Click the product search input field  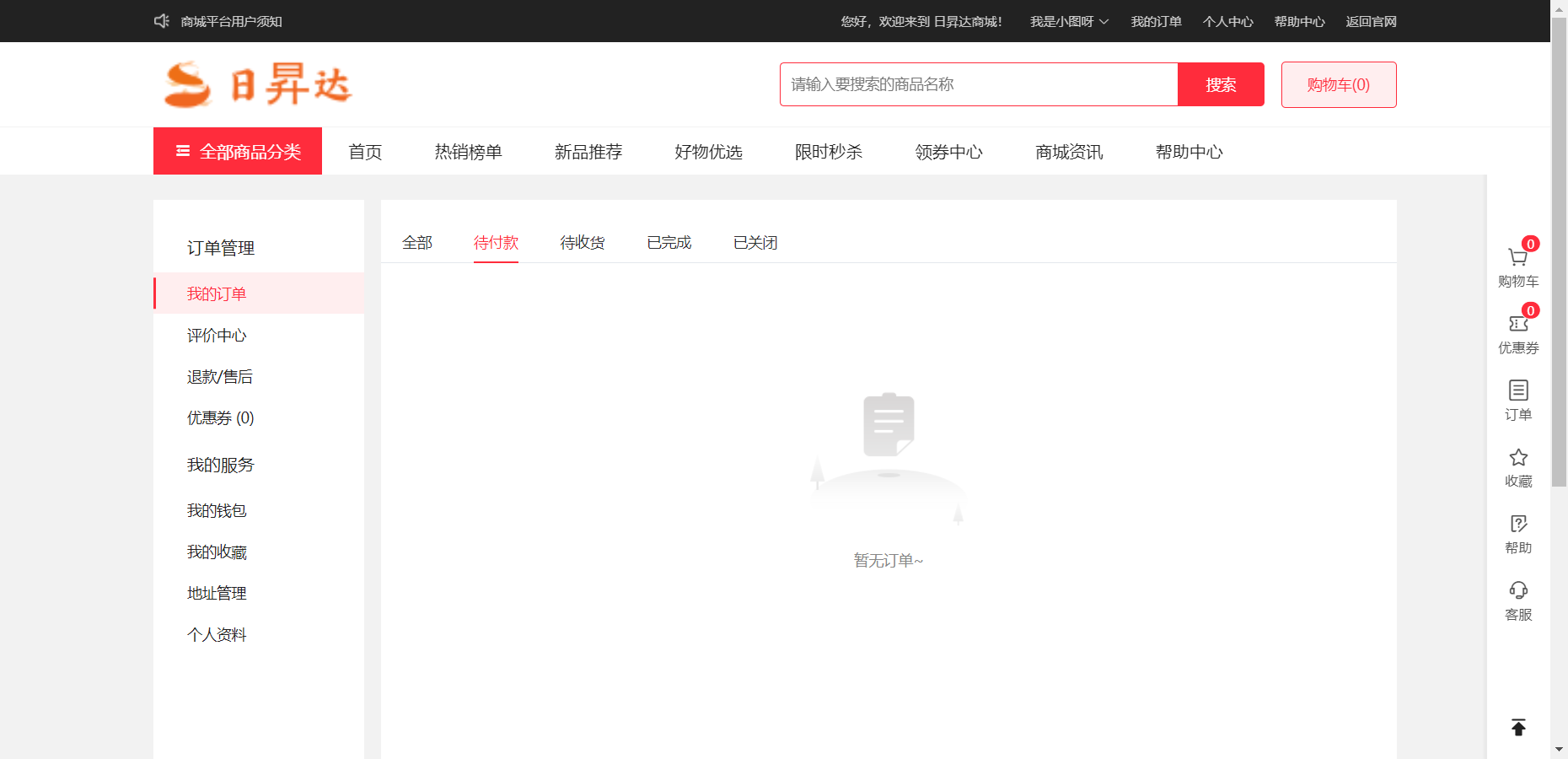point(978,84)
